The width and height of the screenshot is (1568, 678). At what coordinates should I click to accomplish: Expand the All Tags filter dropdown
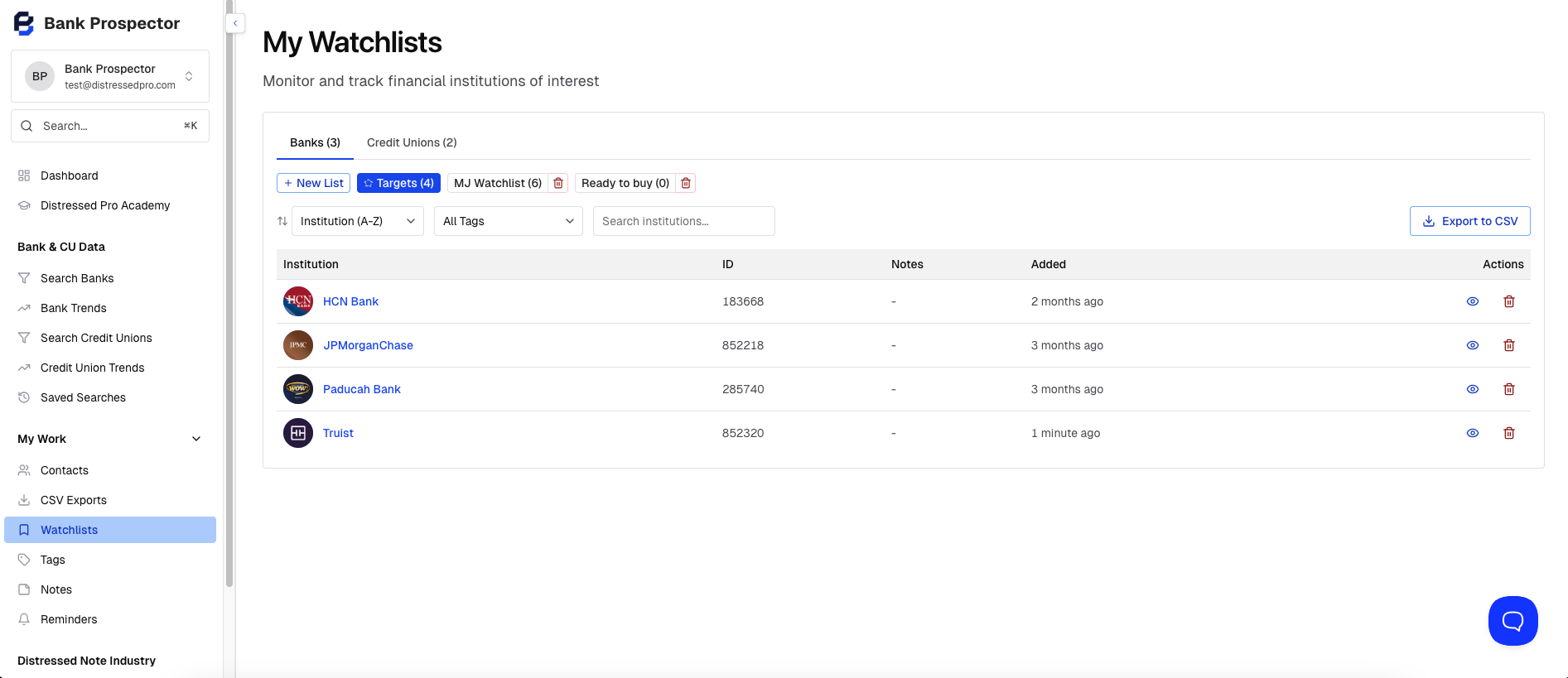[x=508, y=221]
